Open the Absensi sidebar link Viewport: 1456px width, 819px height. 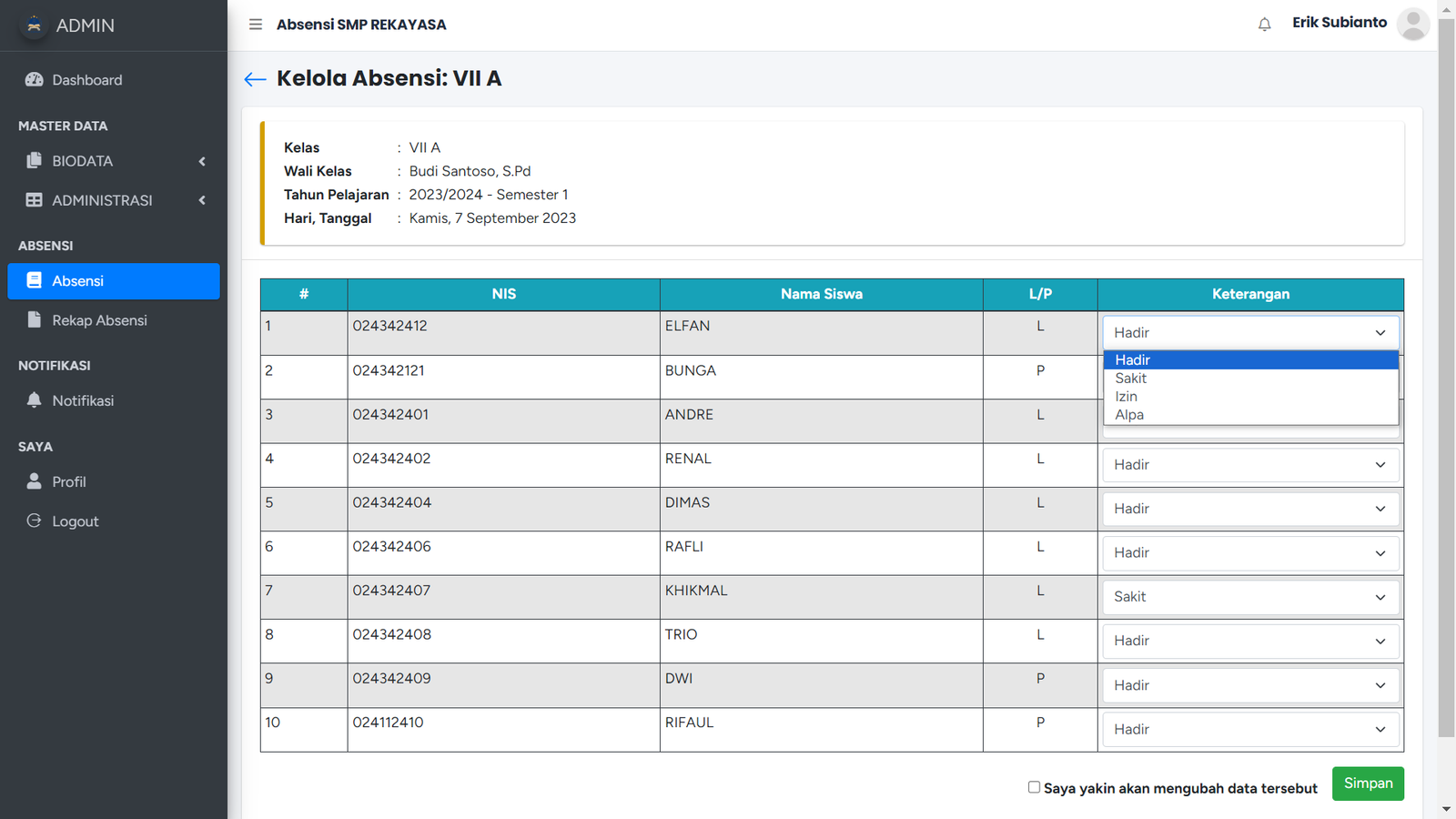114,281
